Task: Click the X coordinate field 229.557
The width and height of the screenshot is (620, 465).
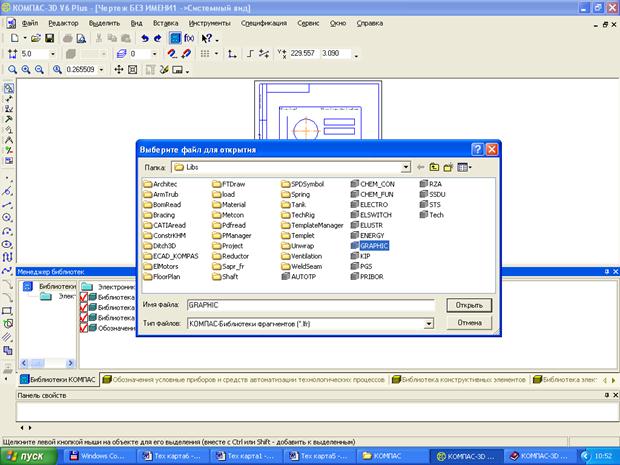Action: (x=303, y=53)
